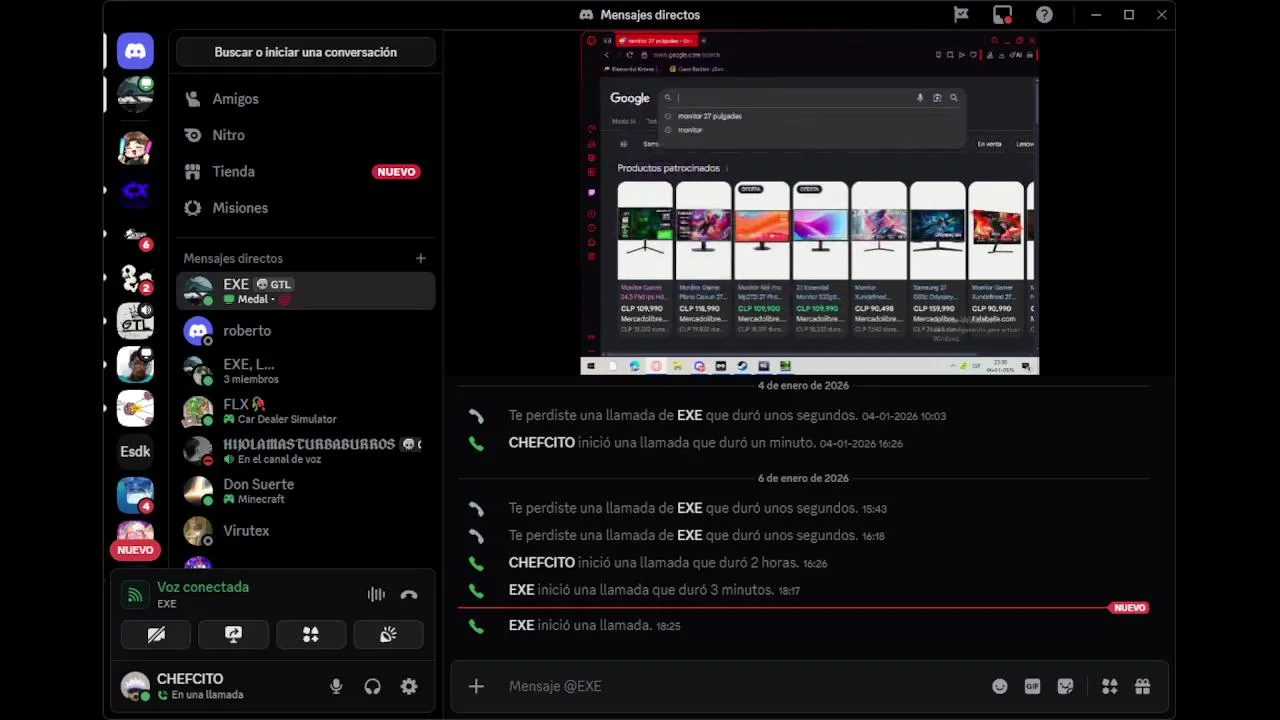The height and width of the screenshot is (720, 1280).
Task: Mute the microphone
Action: 336,686
